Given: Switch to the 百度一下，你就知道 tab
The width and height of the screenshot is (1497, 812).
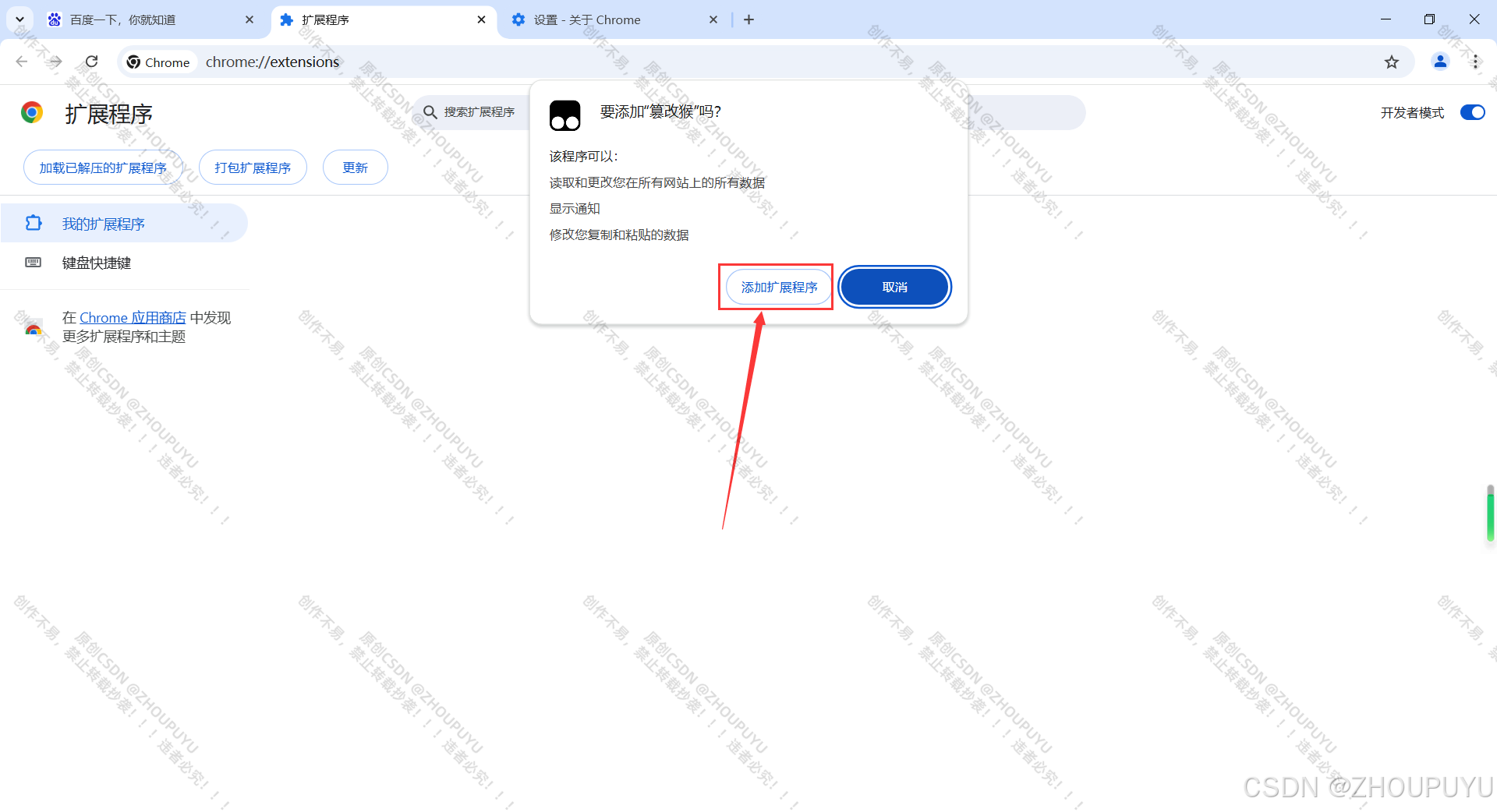Looking at the screenshot, I should 151,19.
